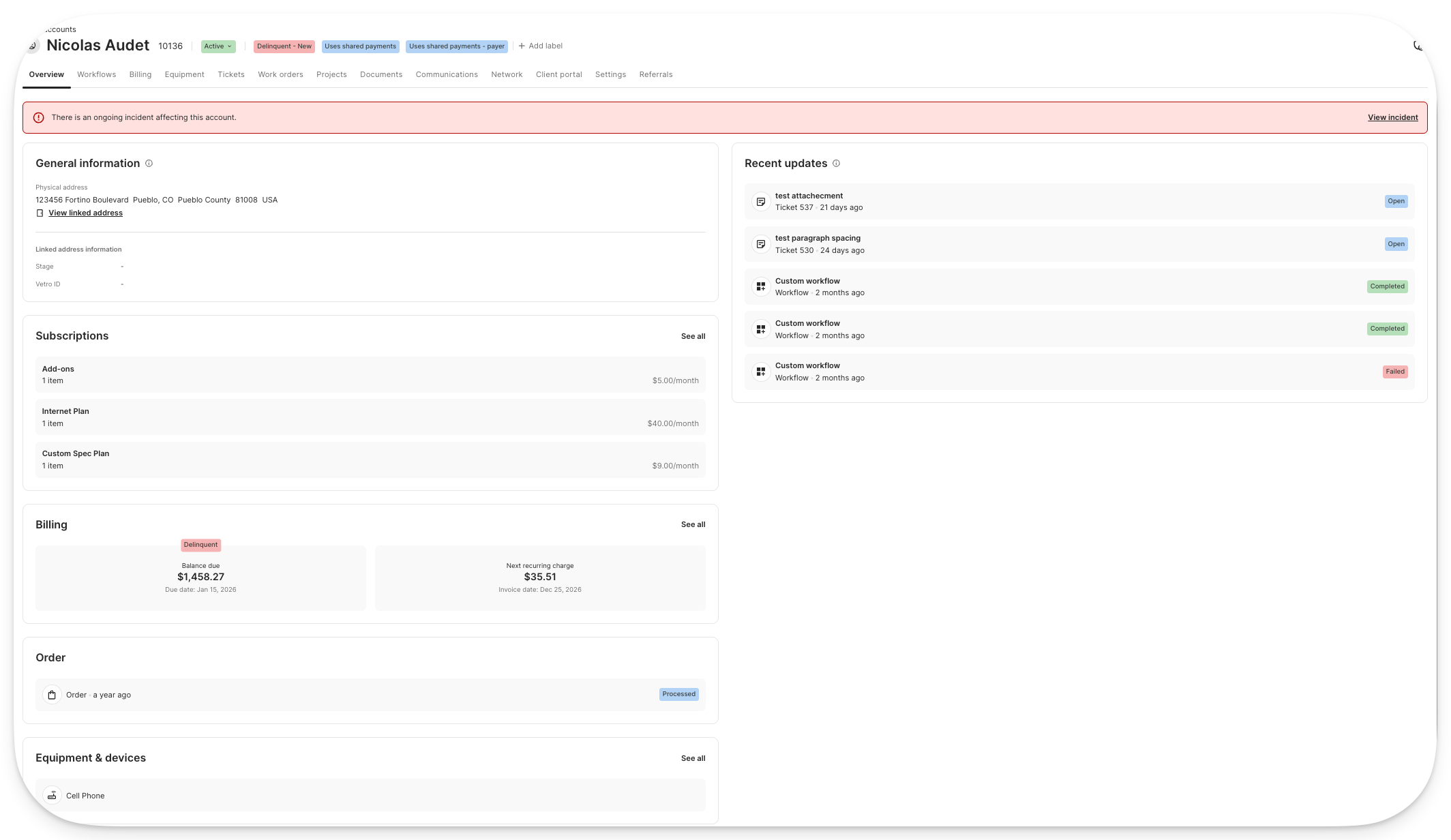1451x840 pixels.
Task: Click the $35.51 recurring charge amount
Action: (x=540, y=577)
